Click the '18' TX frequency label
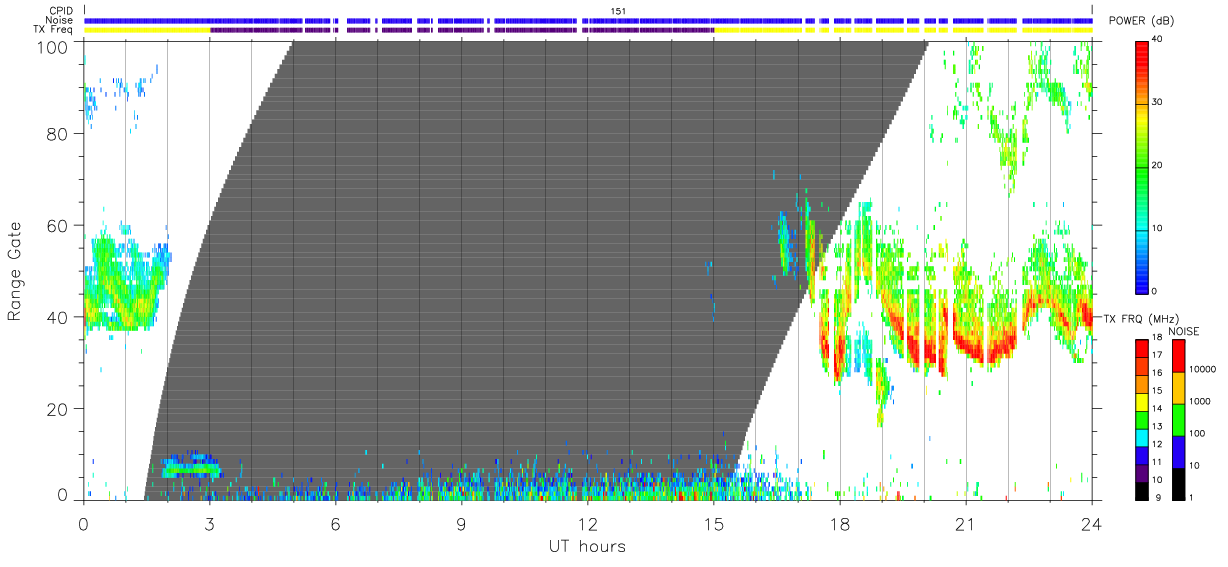The image size is (1228, 567). [1157, 338]
